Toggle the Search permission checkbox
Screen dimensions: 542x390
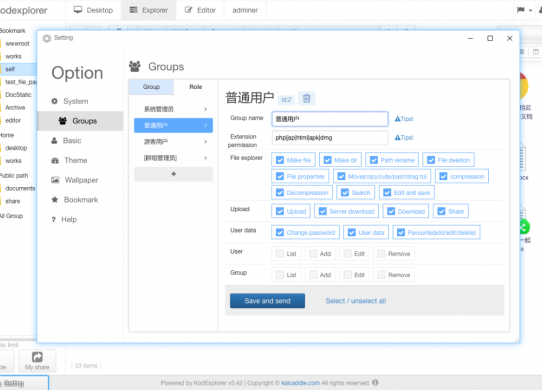pyautogui.click(x=345, y=193)
